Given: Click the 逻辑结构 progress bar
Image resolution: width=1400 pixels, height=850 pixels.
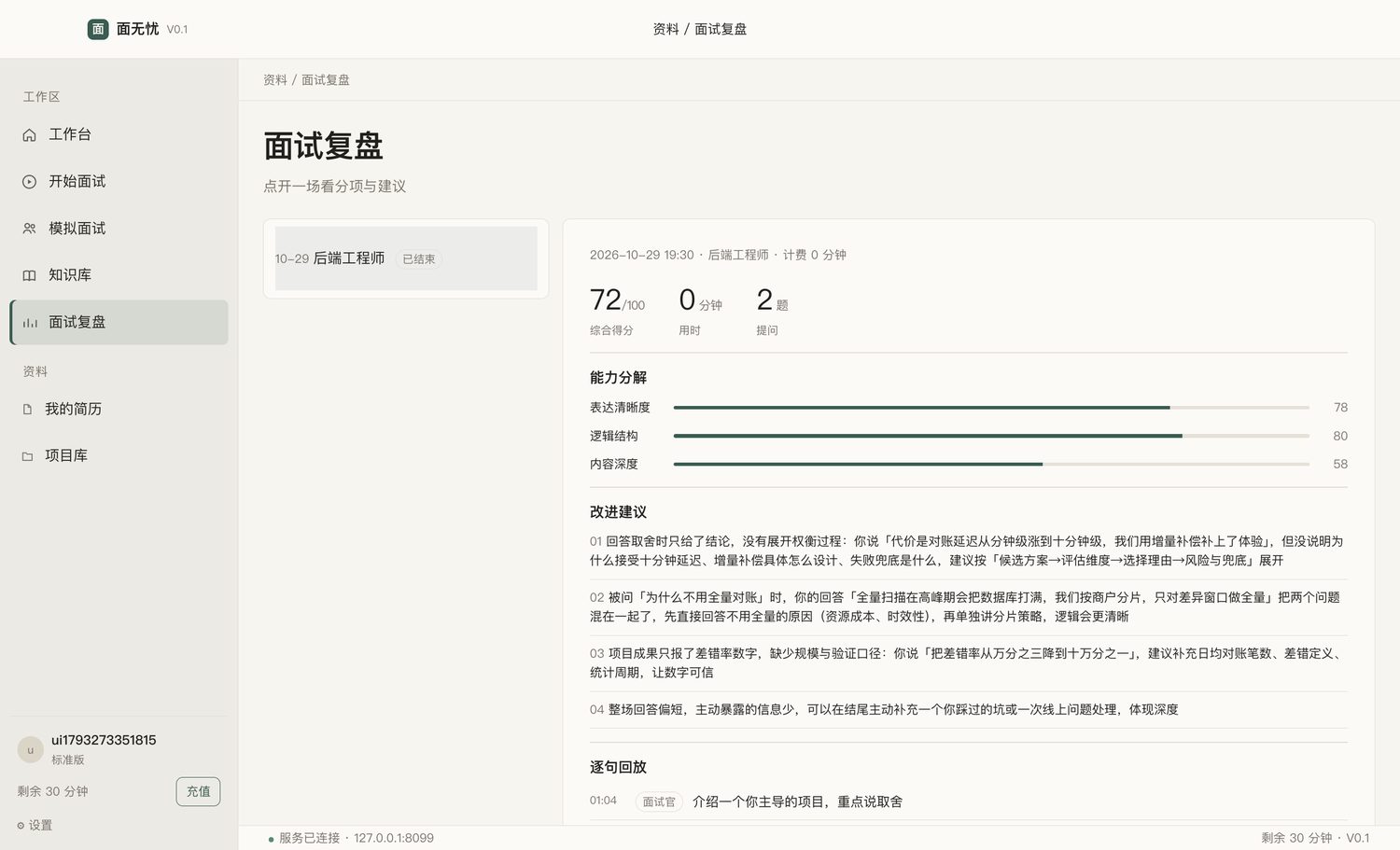Looking at the screenshot, I should click(991, 436).
